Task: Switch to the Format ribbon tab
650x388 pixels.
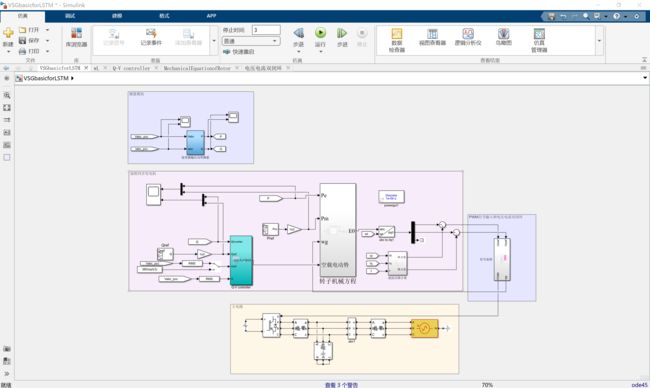Action: [x=164, y=16]
